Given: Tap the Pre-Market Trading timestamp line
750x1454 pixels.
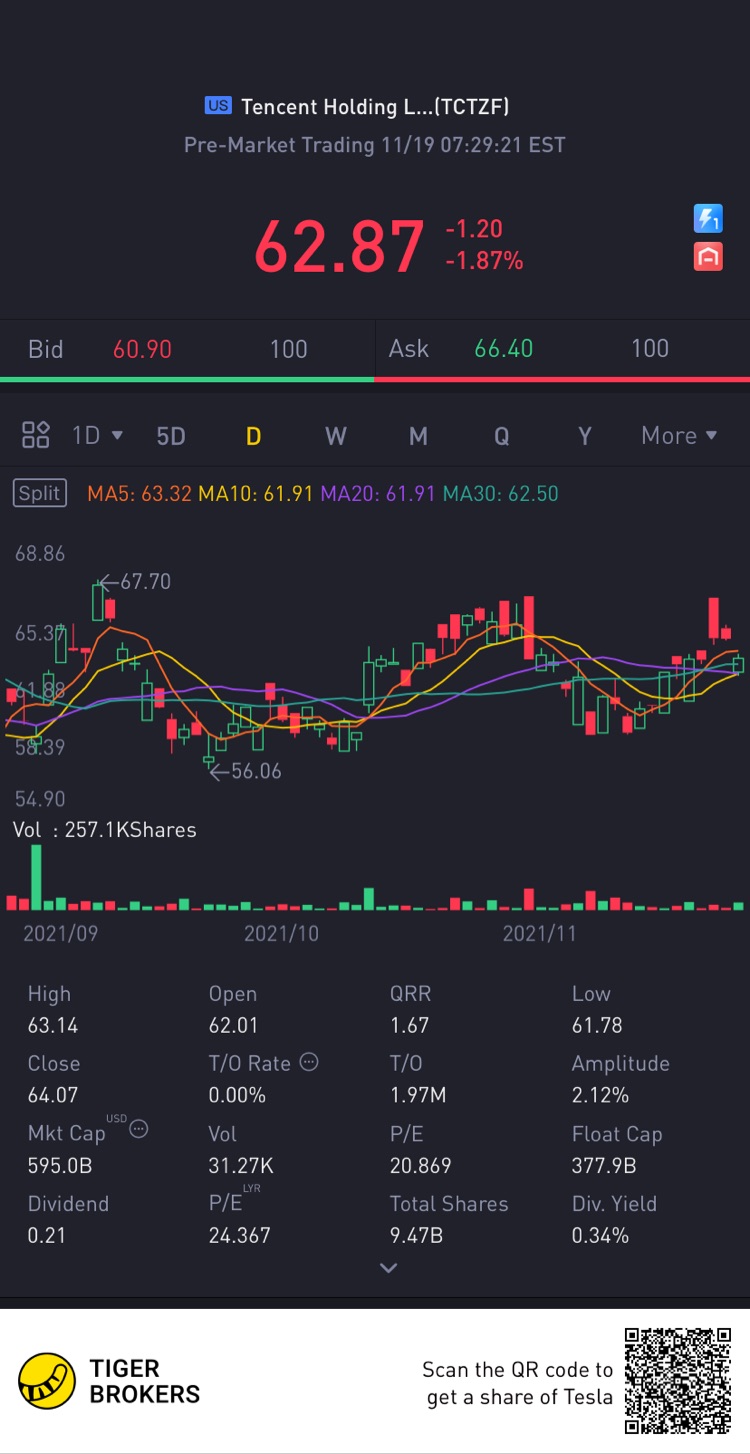Looking at the screenshot, I should coord(375,145).
